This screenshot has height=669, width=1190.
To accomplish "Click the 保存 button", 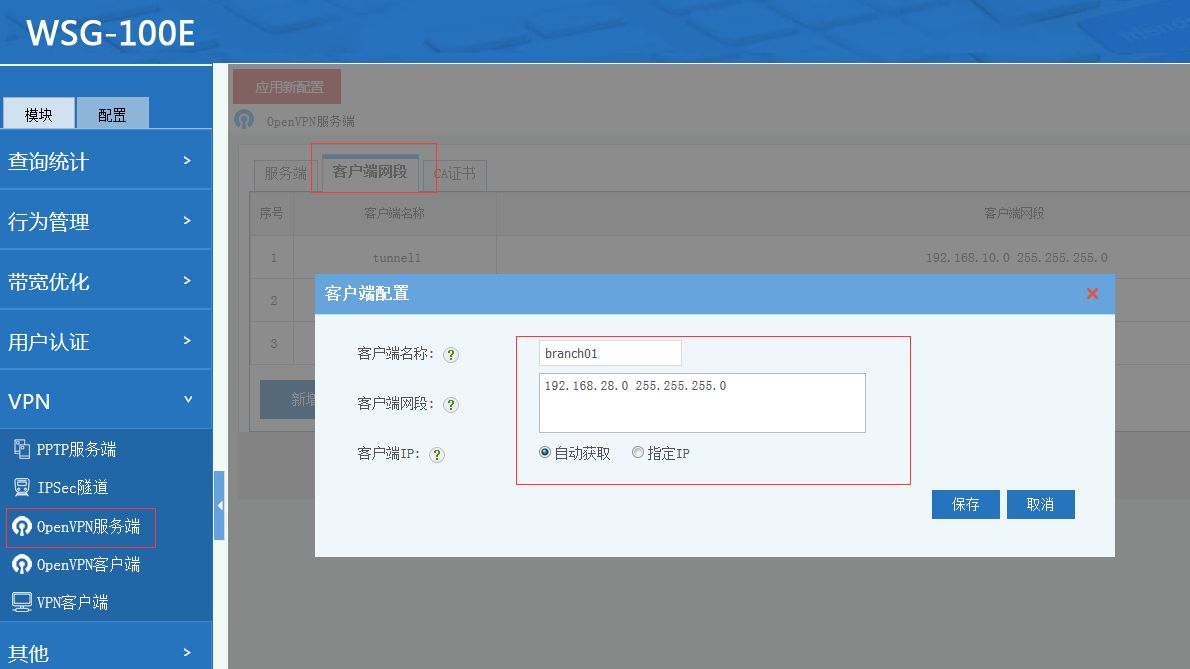I will point(965,505).
